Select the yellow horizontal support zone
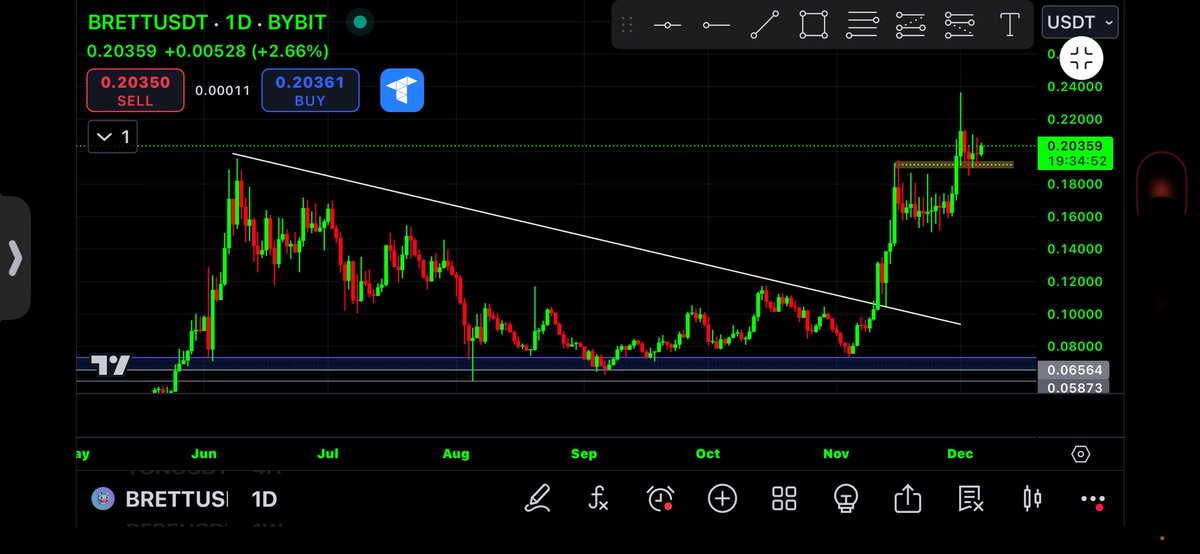The image size is (1200, 554). [x=954, y=163]
